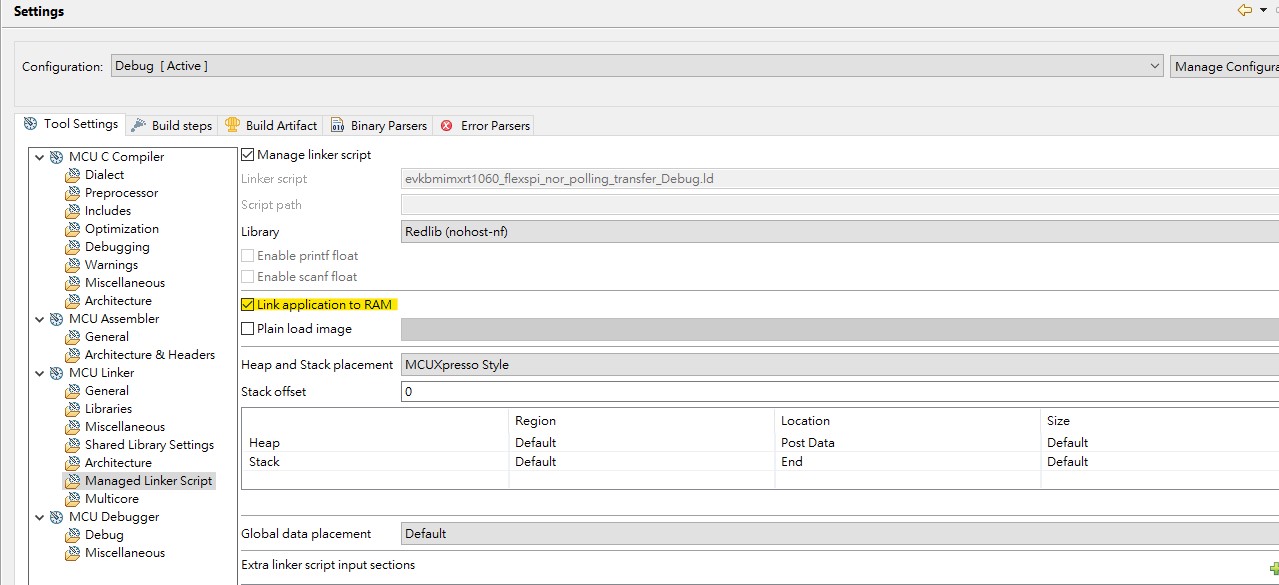Click the trophy icon on Build Artifact tab
This screenshot has height=585, width=1279.
(232, 125)
